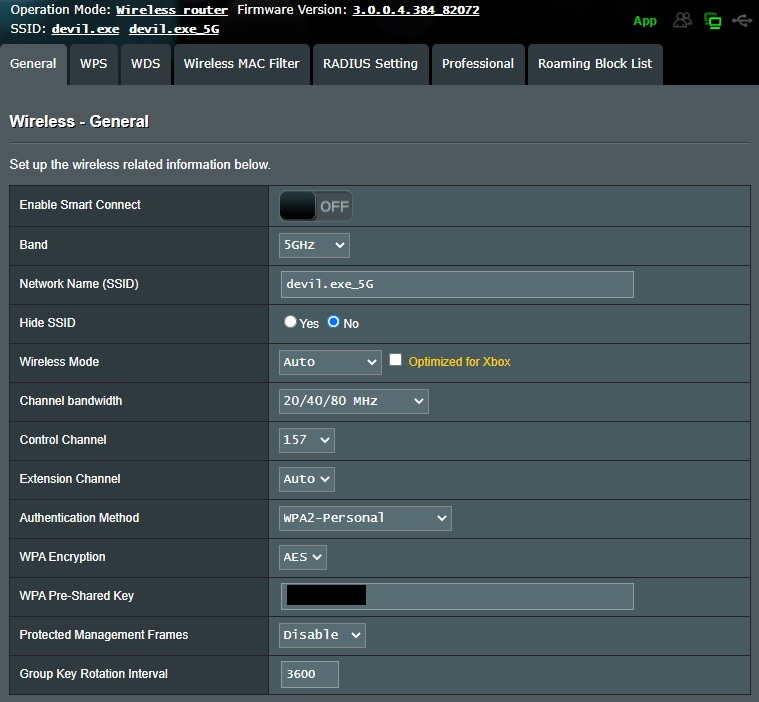Open the network clients status icon
Viewport: 759px width, 702px height.
coord(712,20)
